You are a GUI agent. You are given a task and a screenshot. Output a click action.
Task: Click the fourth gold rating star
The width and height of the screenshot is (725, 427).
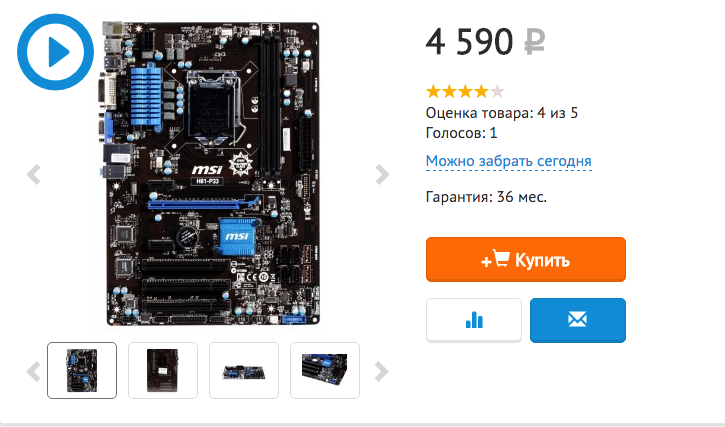(x=481, y=91)
